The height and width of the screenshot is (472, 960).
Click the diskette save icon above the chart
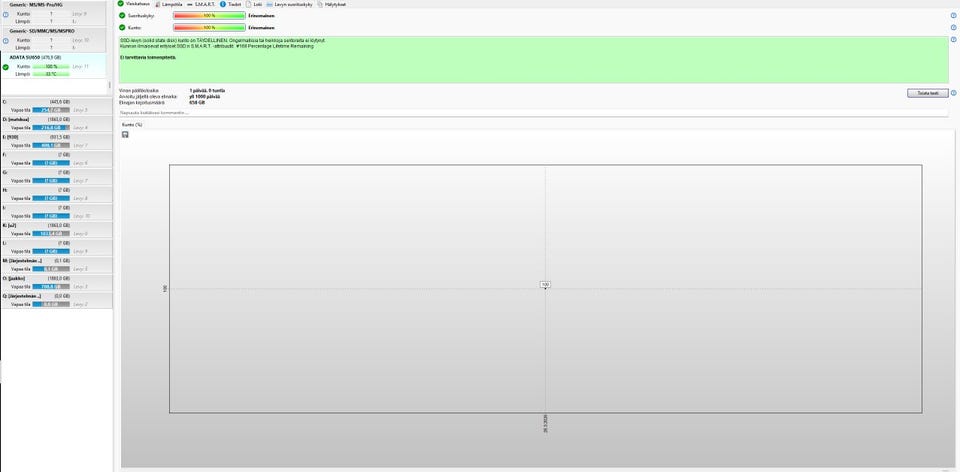tap(126, 134)
